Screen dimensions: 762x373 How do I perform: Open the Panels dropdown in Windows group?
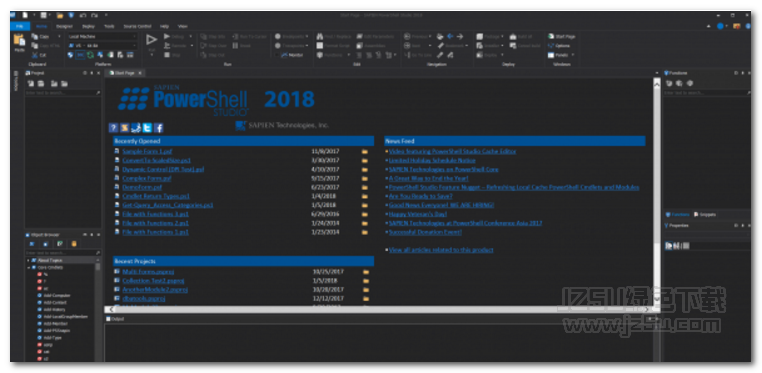(x=562, y=55)
